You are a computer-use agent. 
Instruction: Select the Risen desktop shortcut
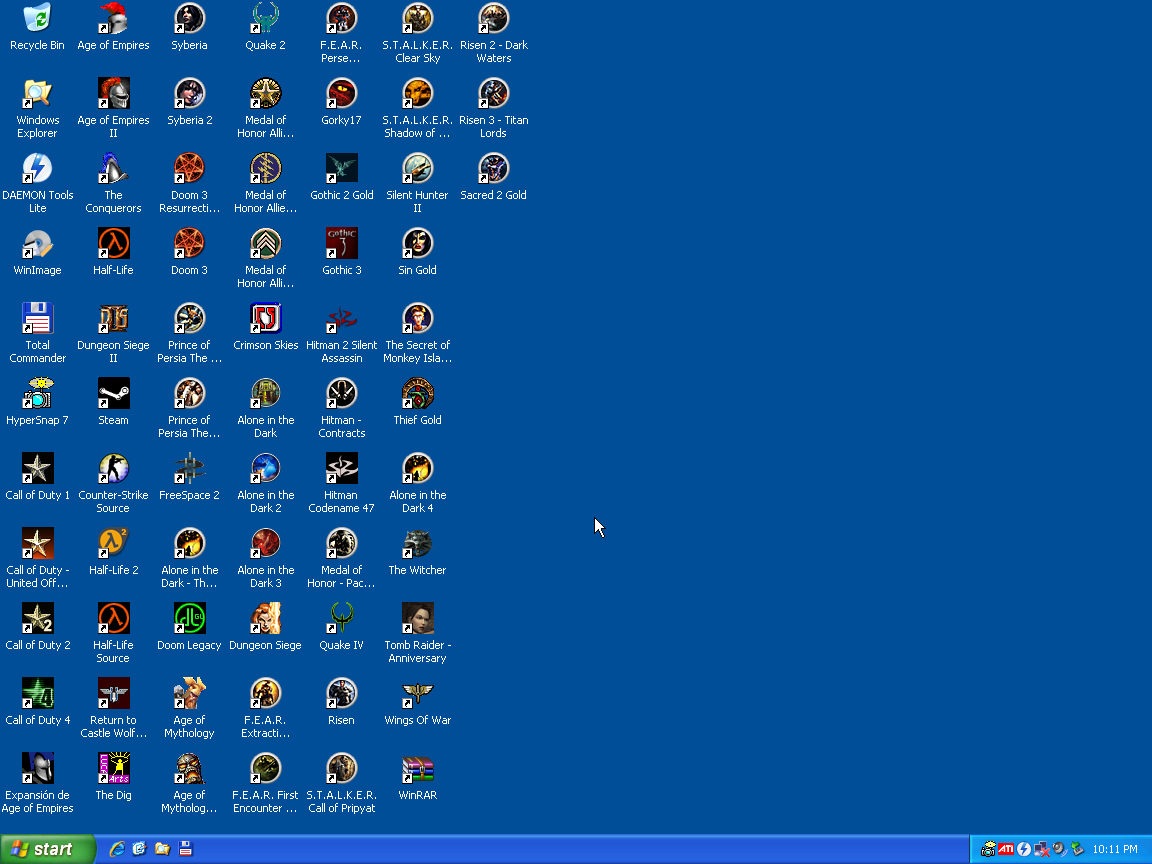tap(342, 694)
